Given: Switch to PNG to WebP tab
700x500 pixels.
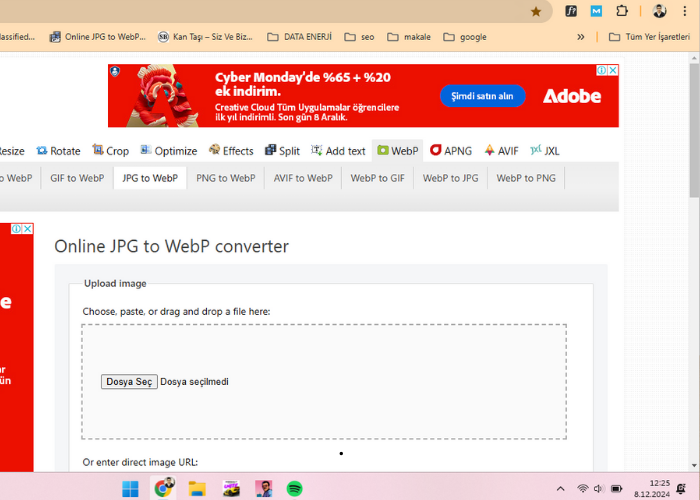Looking at the screenshot, I should (x=225, y=178).
